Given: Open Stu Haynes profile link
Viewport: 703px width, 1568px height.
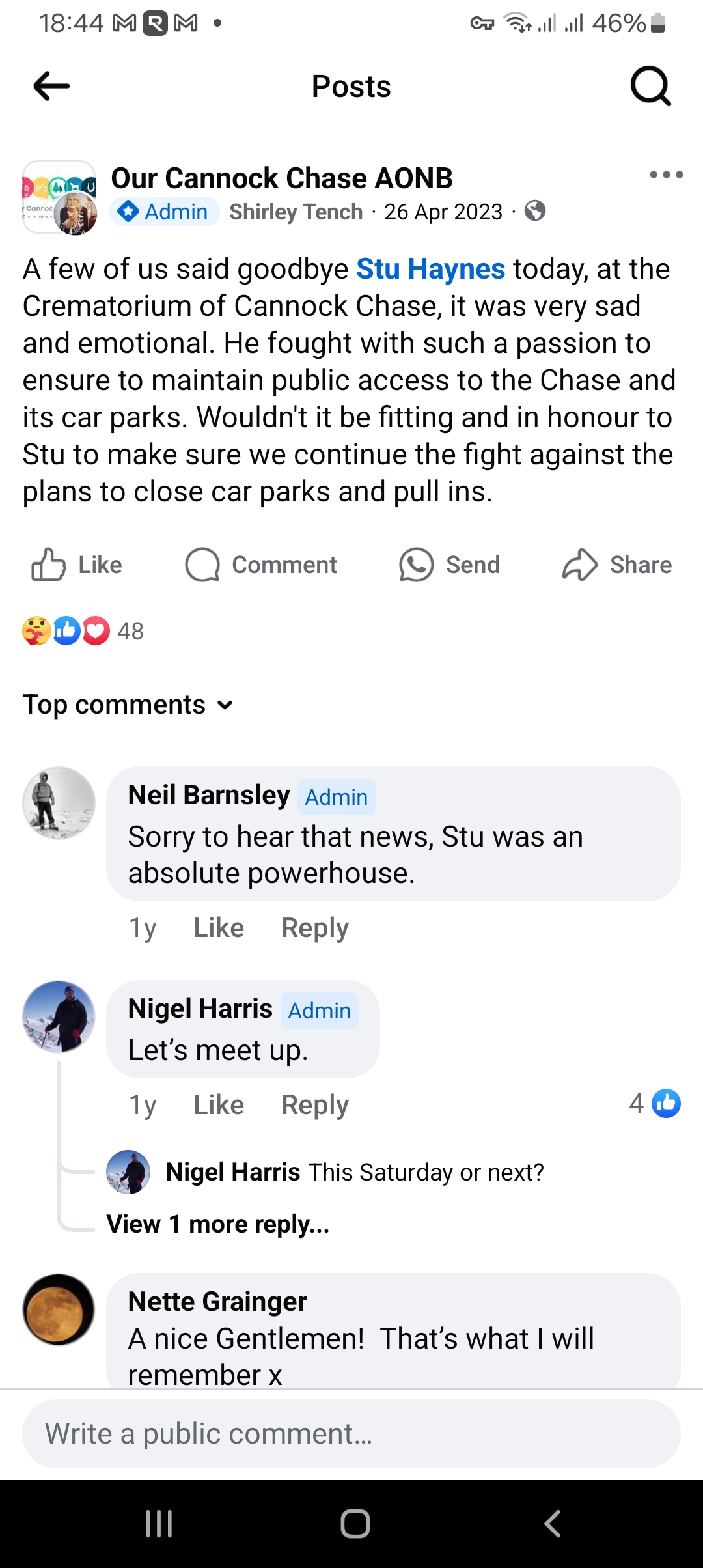Looking at the screenshot, I should pyautogui.click(x=430, y=269).
